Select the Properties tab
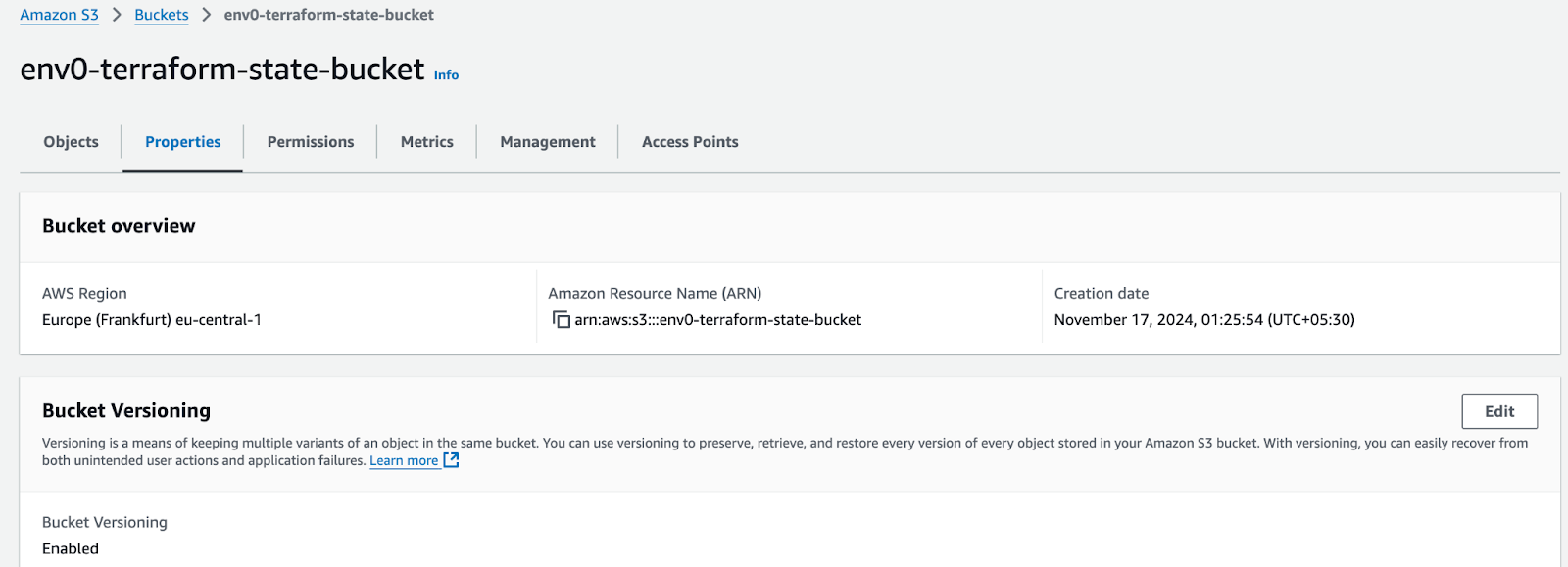Screen dimensions: 1568x567 183,142
